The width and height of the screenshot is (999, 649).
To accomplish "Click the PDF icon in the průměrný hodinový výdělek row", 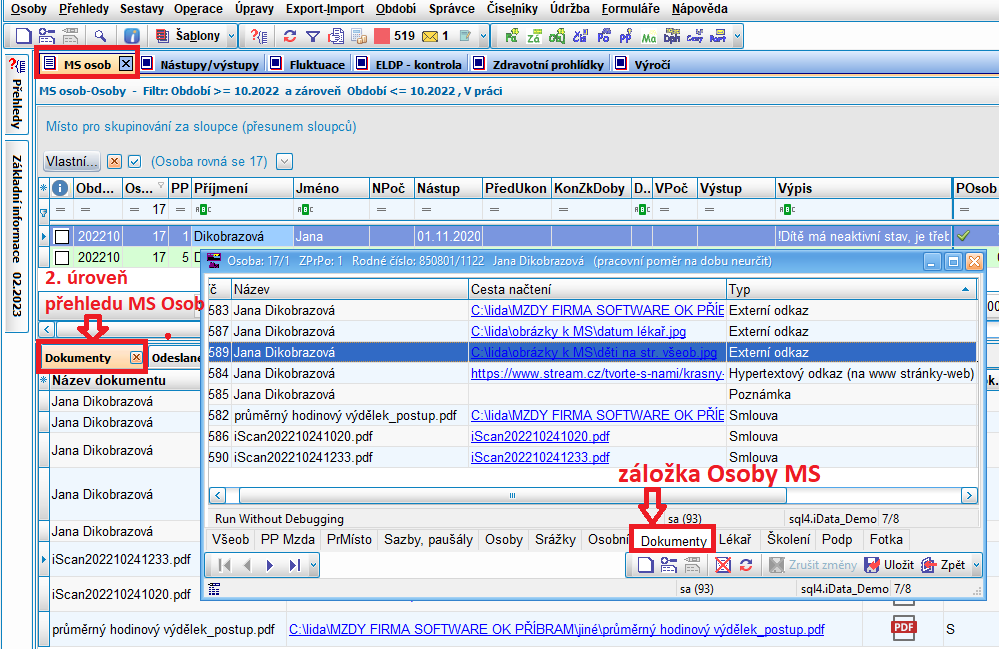I will (x=904, y=627).
